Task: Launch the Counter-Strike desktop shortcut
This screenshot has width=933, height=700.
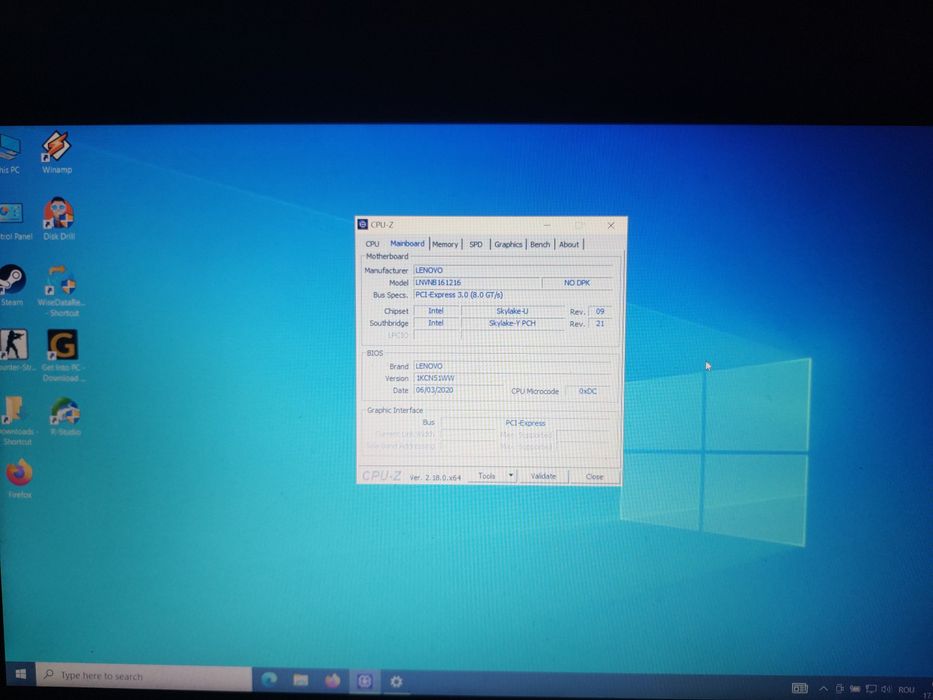Action: (14, 351)
